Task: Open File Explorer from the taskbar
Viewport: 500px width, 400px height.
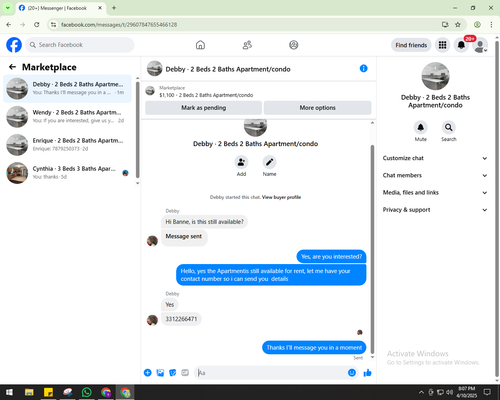Action: coord(29,392)
